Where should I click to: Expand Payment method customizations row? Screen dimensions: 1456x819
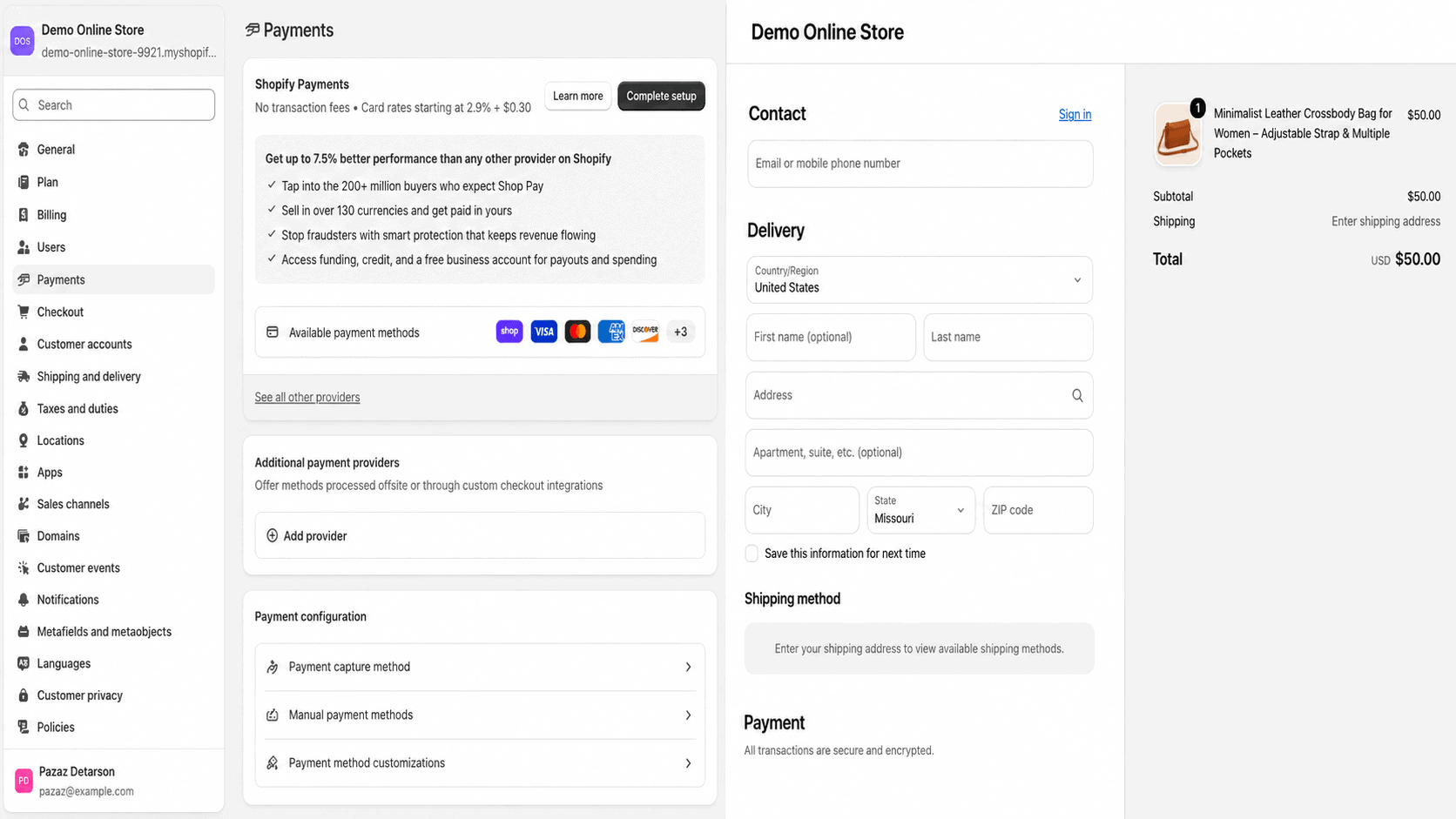pos(480,763)
